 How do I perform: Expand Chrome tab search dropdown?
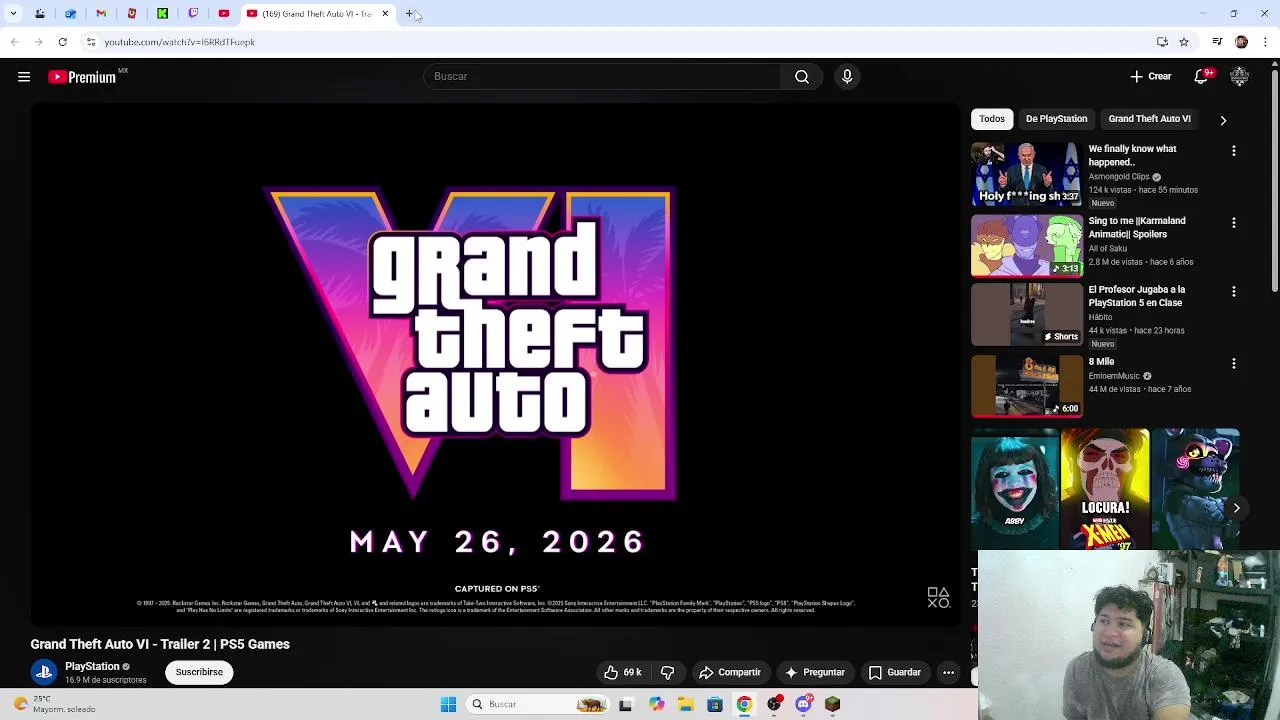13,14
